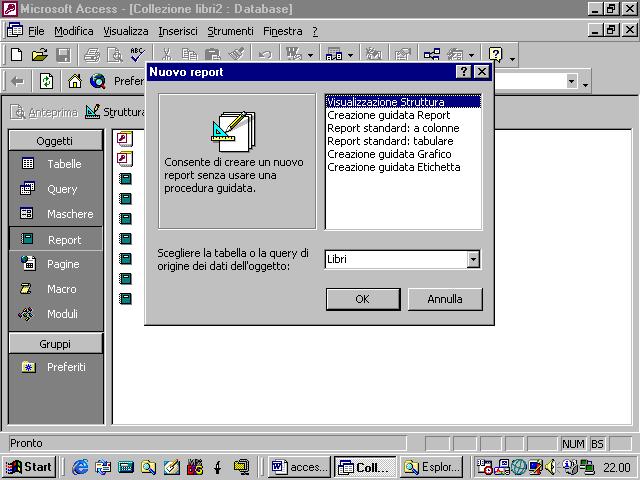Select Report standard: a colonne
Screen dimensions: 640x480
[x=403, y=128]
